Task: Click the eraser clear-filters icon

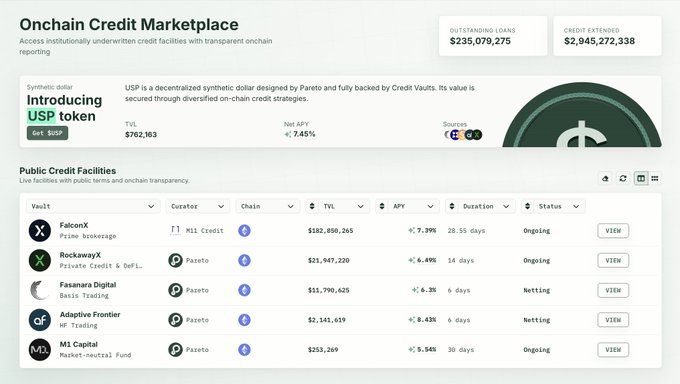Action: tap(605, 178)
